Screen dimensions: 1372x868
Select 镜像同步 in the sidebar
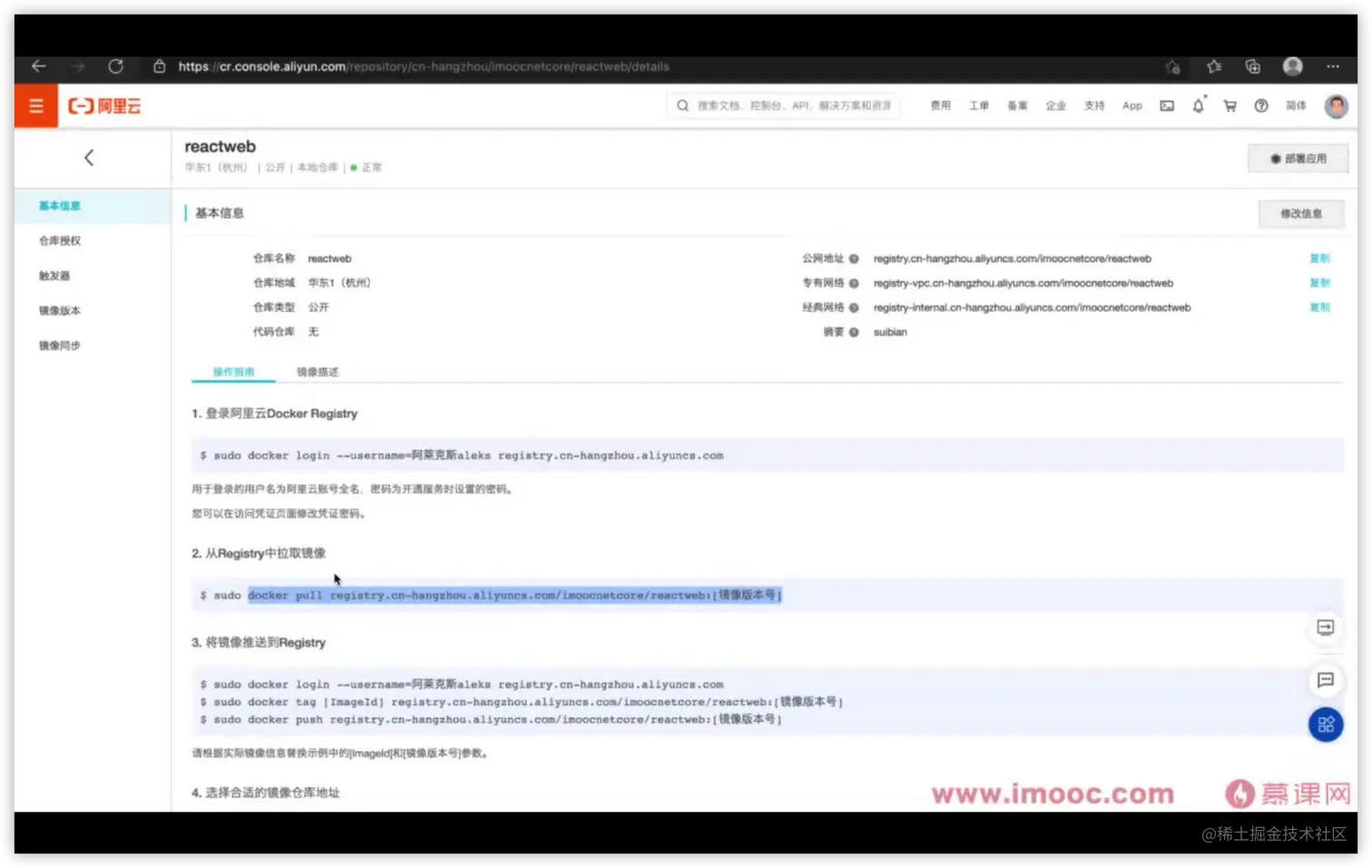[60, 346]
